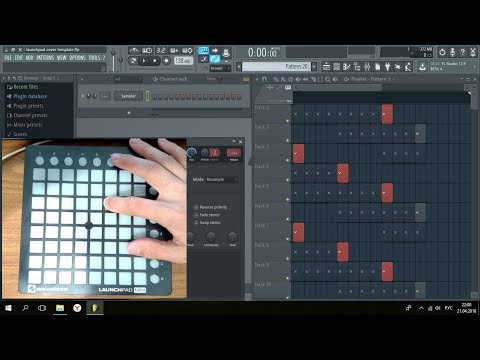The image size is (480, 360).
Task: Select Plugin presets in browser
Action: pyautogui.click(x=25, y=106)
